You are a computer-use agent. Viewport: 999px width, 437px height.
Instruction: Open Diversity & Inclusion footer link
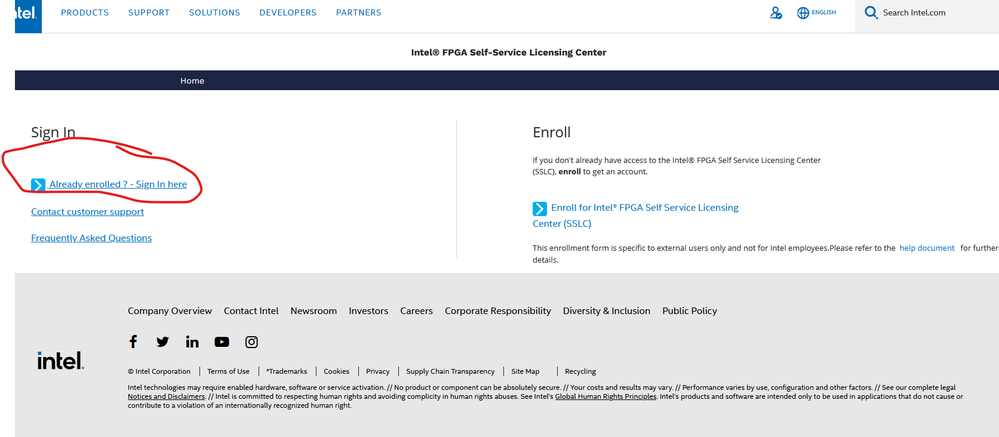coord(607,311)
